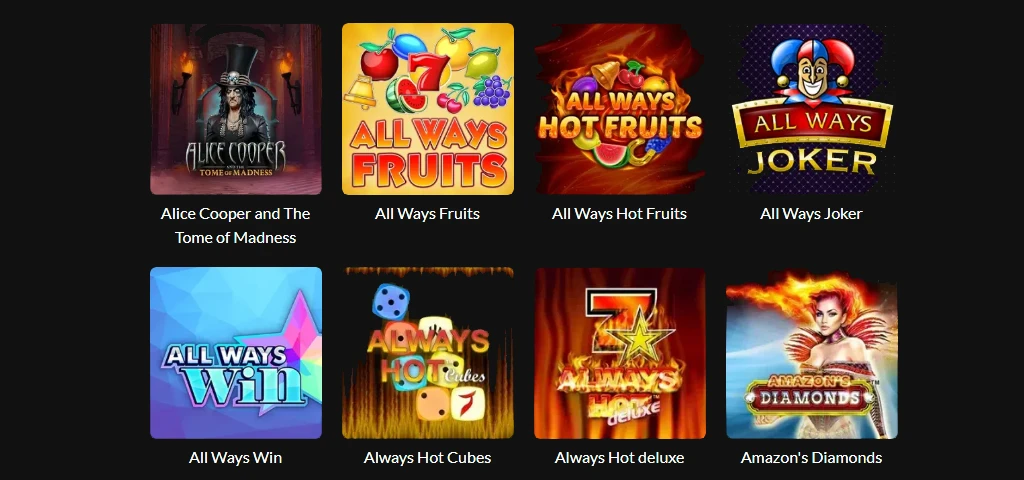Choose the All Ways Win game thumbnail

[x=236, y=353]
